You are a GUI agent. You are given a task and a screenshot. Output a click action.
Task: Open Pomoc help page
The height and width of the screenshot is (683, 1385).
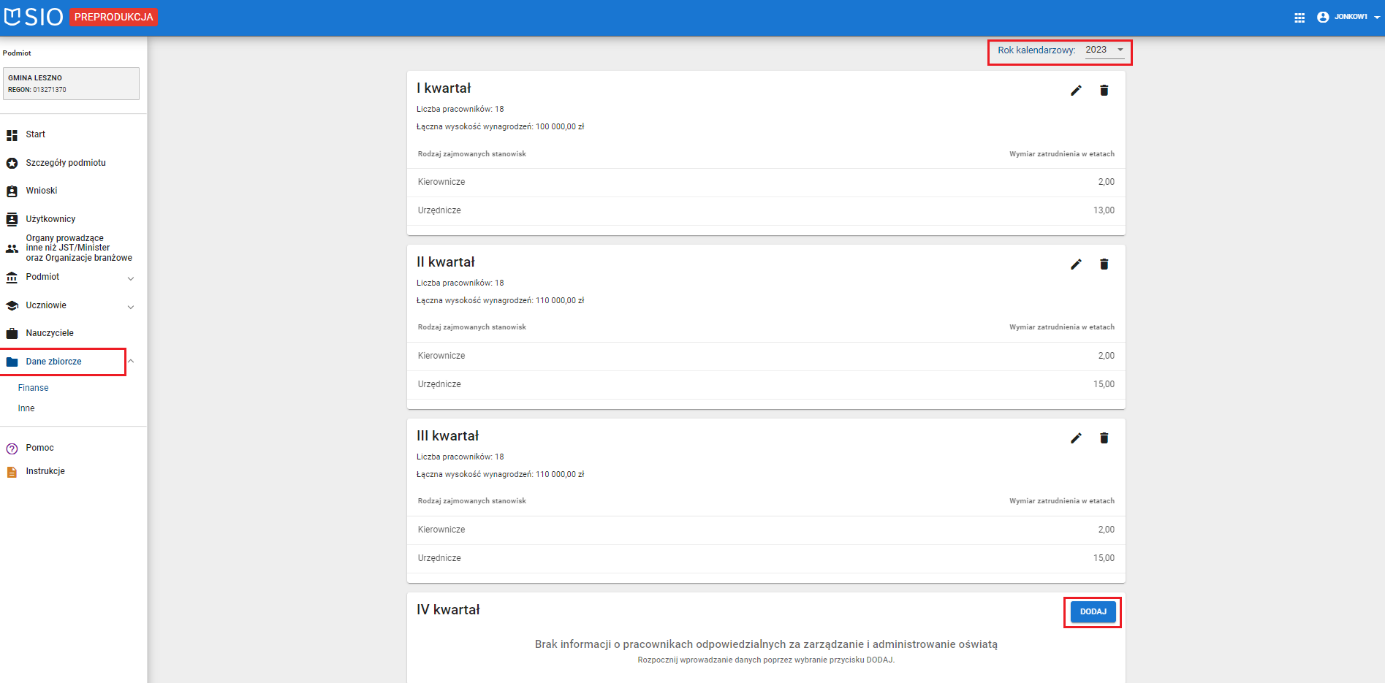(40, 448)
